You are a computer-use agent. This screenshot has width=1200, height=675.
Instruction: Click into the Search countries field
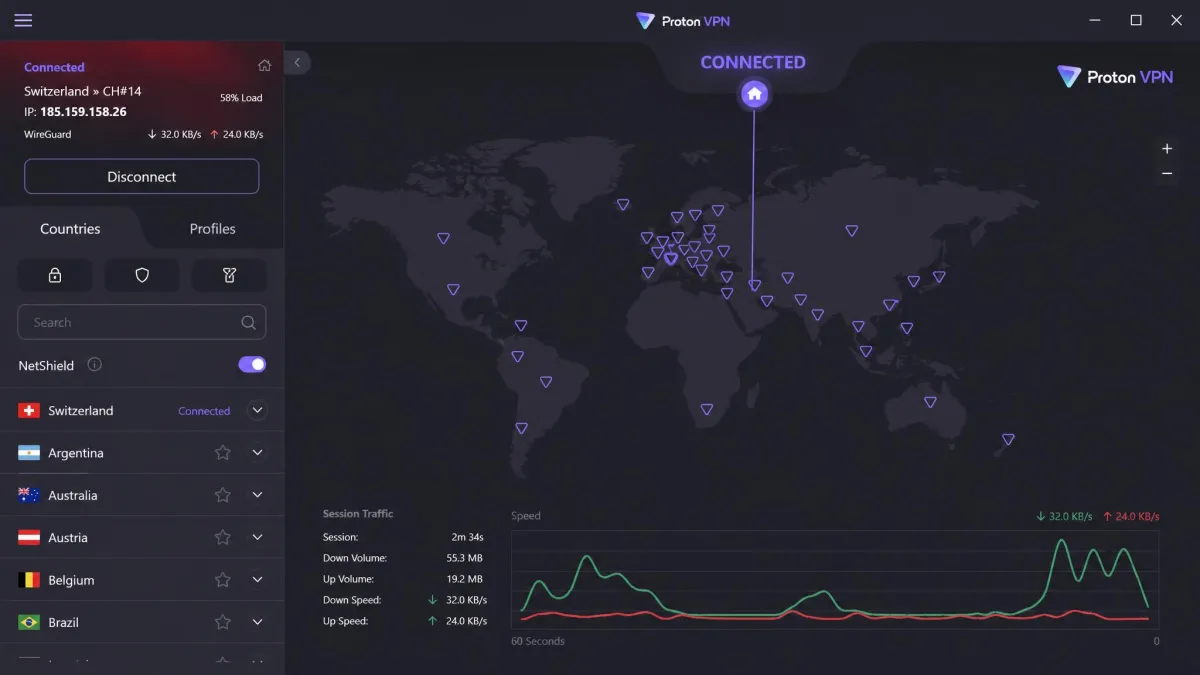pos(142,323)
